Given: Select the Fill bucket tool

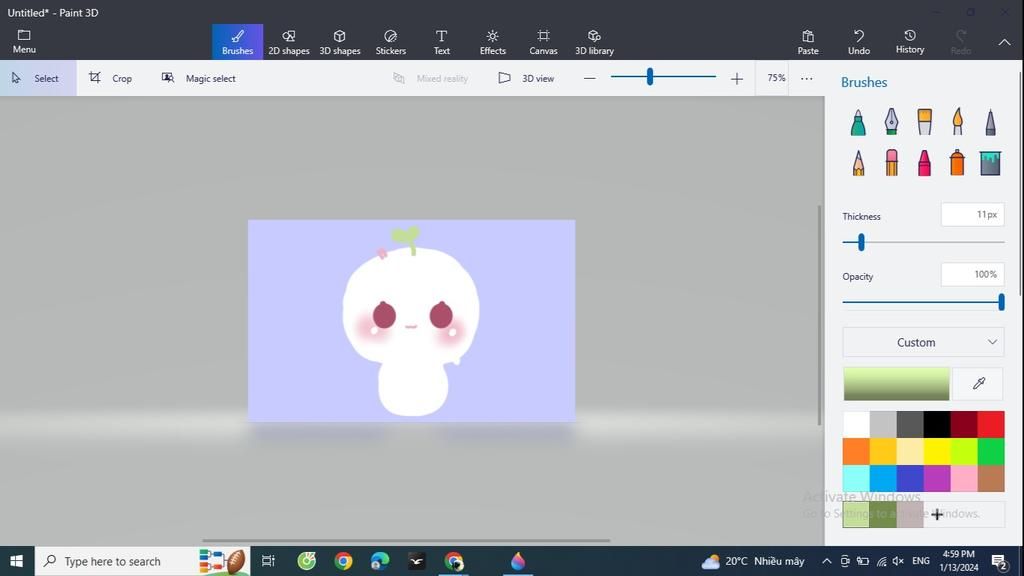Looking at the screenshot, I should click(x=991, y=163).
